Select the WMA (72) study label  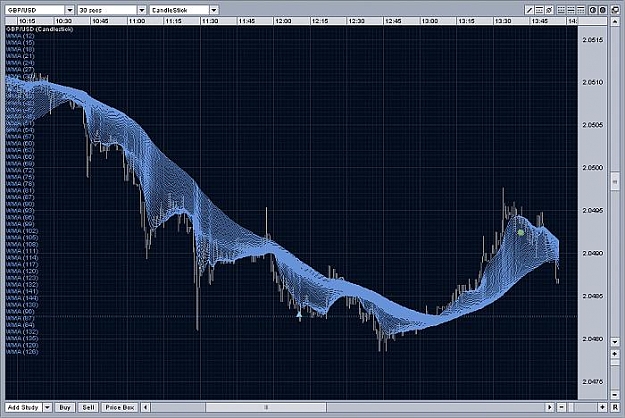pos(20,171)
